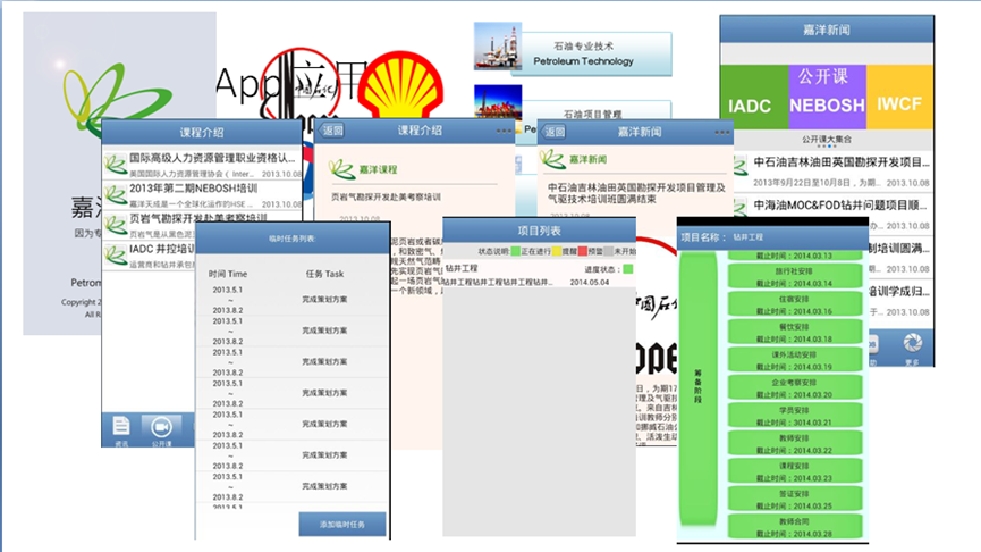Open 2013年第二期NEBOSH培训 course row
The image size is (981, 552).
click(x=201, y=195)
